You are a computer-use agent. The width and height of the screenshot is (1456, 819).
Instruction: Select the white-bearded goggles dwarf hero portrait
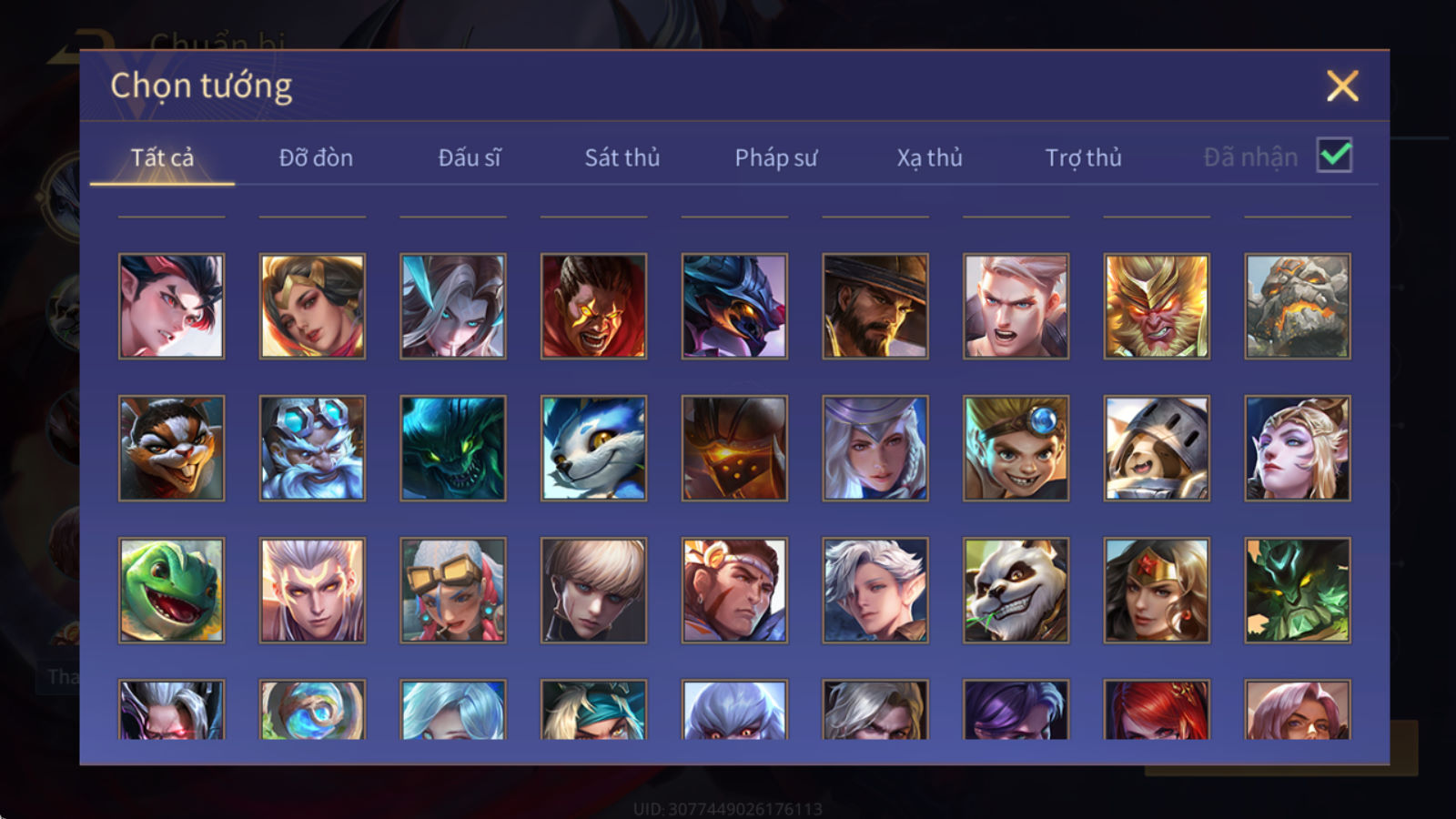(x=312, y=448)
